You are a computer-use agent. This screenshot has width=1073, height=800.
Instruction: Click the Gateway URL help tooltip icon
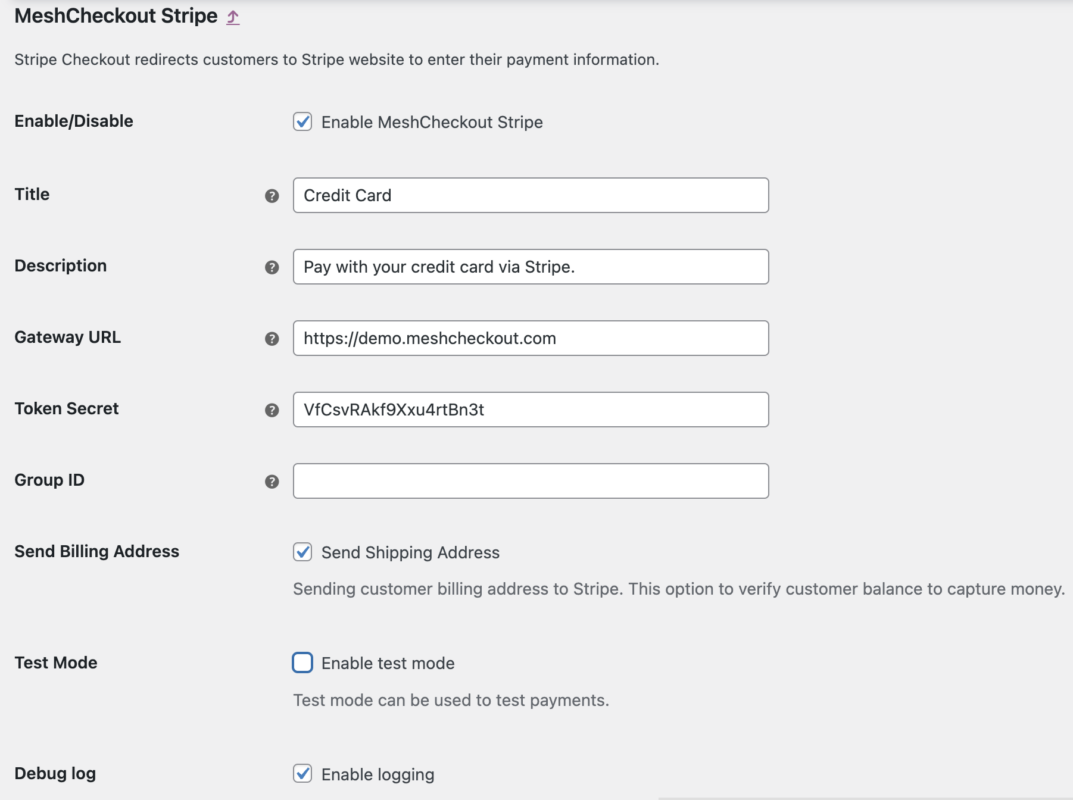(271, 339)
